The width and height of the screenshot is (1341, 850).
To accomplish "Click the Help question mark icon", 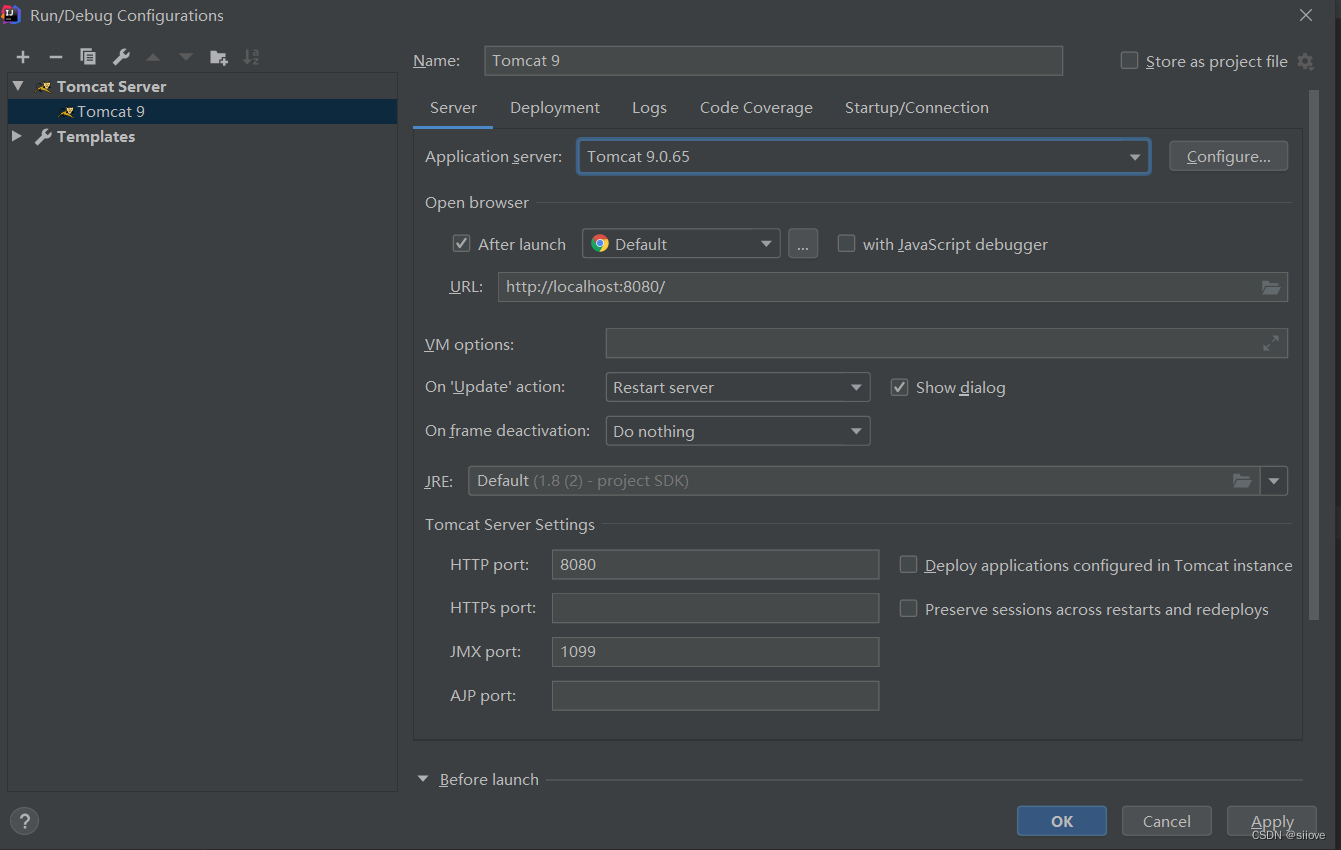I will [x=24, y=821].
